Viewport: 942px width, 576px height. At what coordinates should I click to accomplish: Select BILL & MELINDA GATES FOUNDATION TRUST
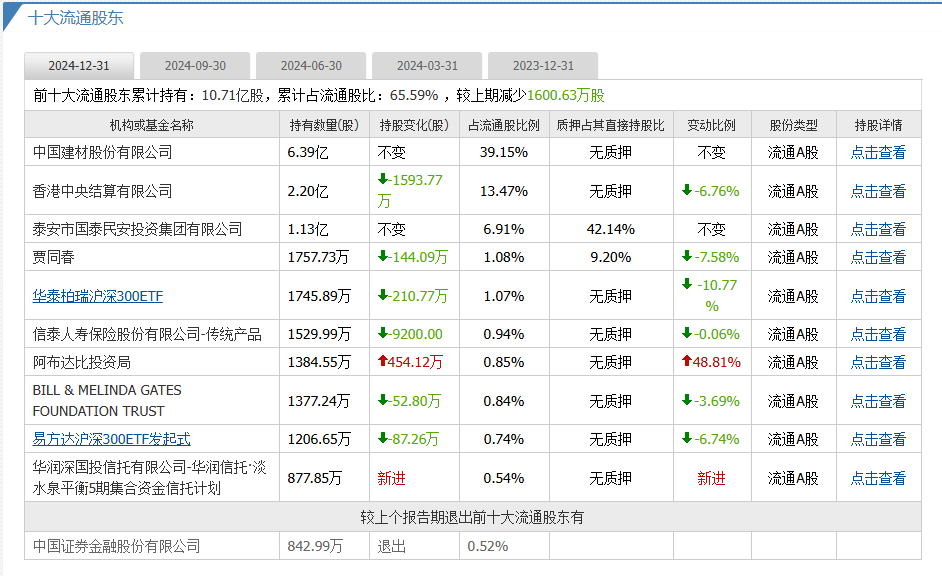(x=107, y=401)
